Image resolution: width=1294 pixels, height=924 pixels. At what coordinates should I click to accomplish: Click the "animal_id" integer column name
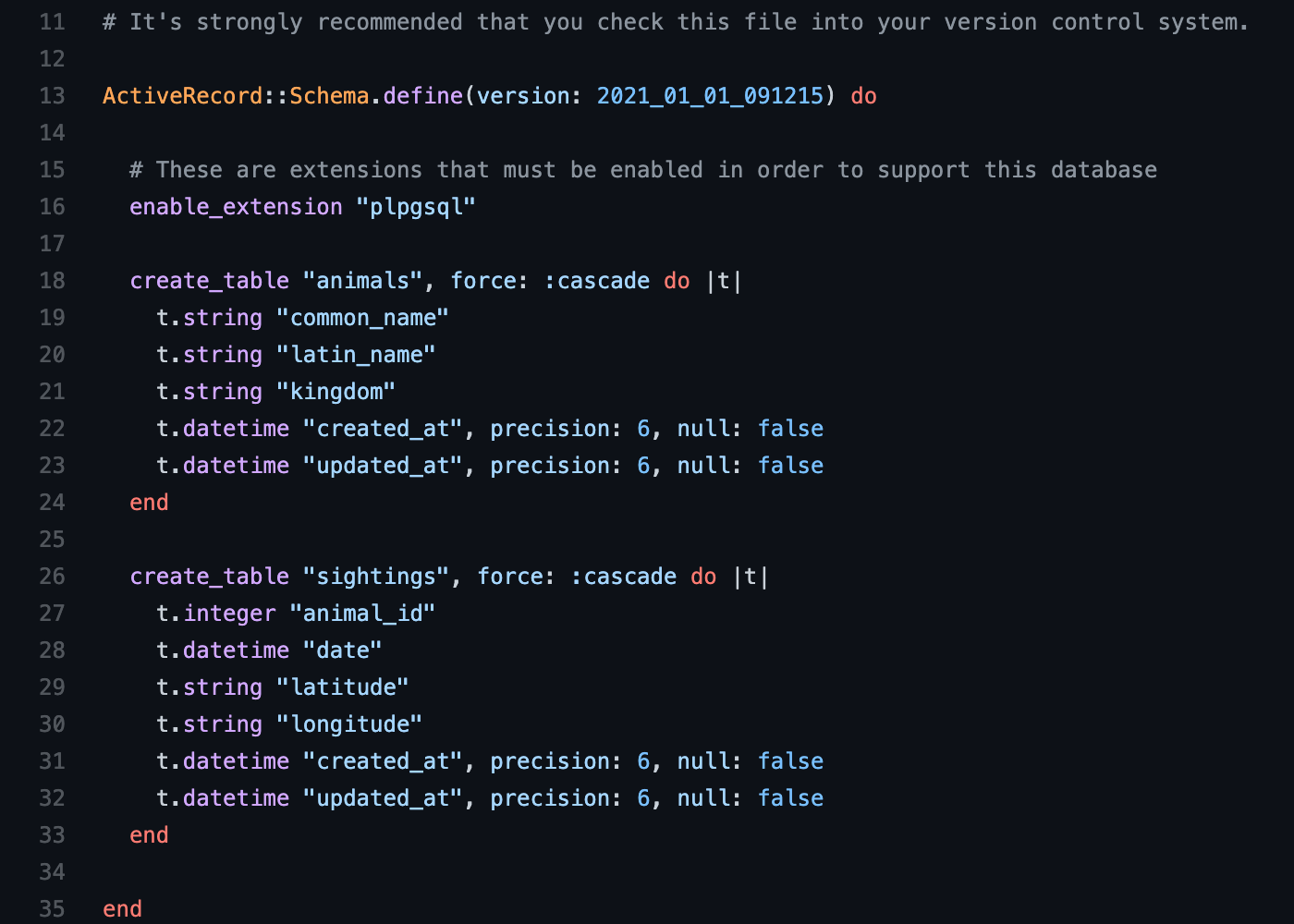[x=362, y=614]
